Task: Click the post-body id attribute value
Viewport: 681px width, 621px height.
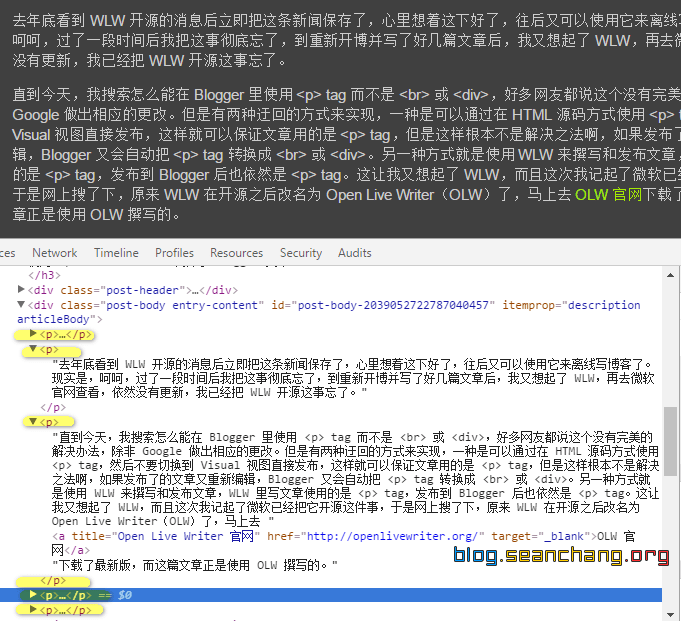Action: pyautogui.click(x=393, y=305)
